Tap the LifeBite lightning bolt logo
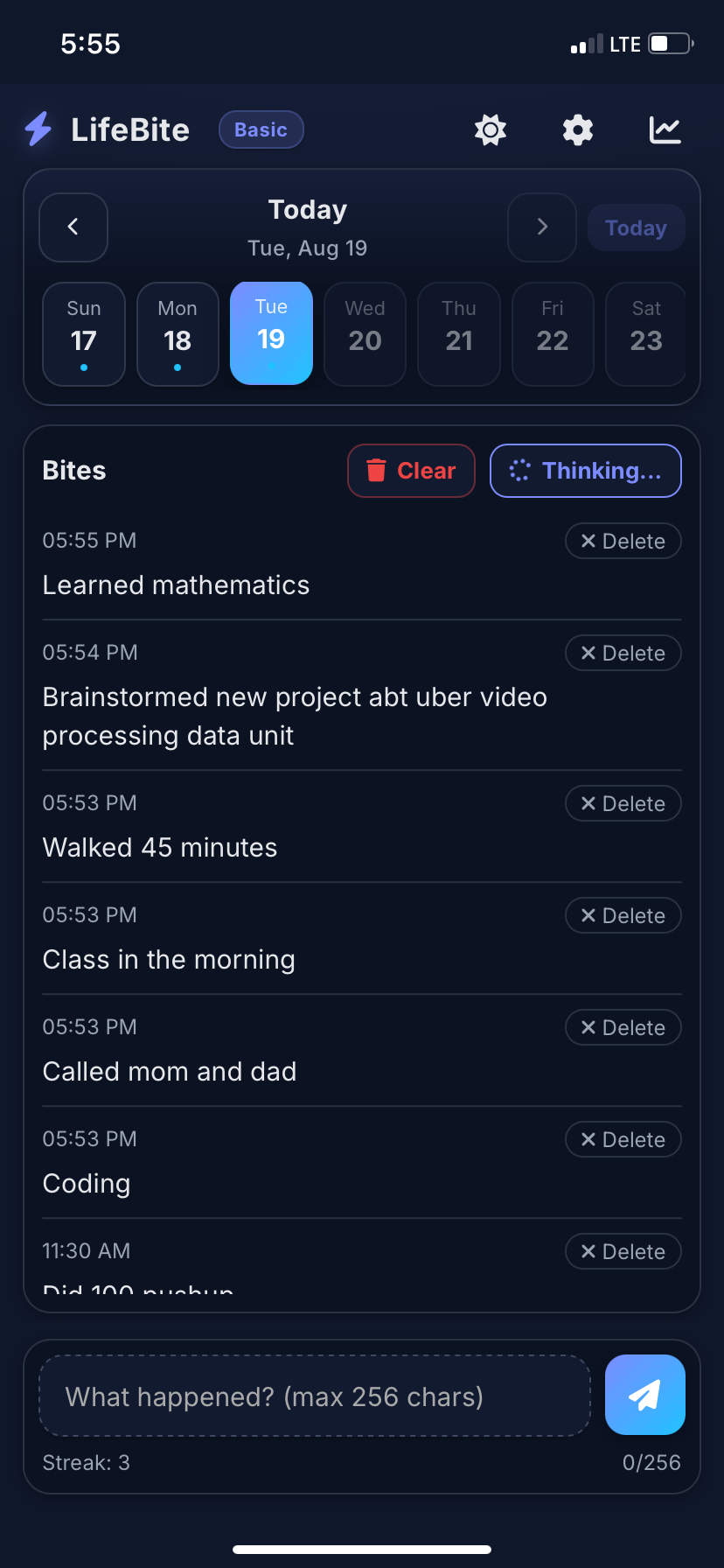Image resolution: width=724 pixels, height=1568 pixels. (x=38, y=129)
